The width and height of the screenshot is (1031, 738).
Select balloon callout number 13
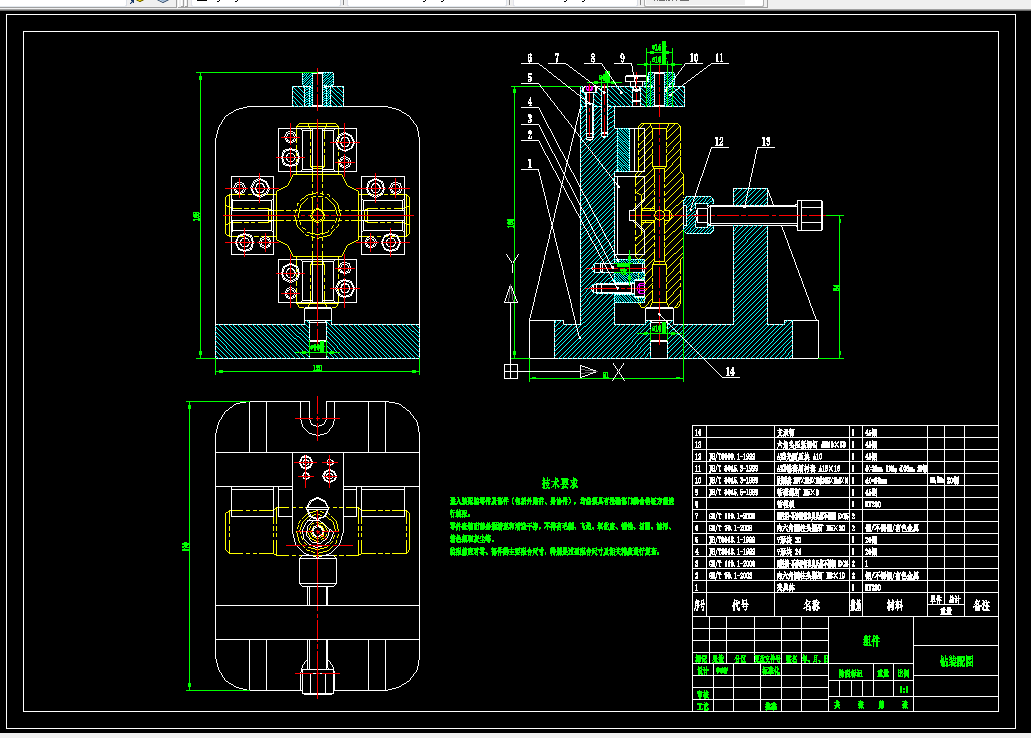pyautogui.click(x=766, y=141)
